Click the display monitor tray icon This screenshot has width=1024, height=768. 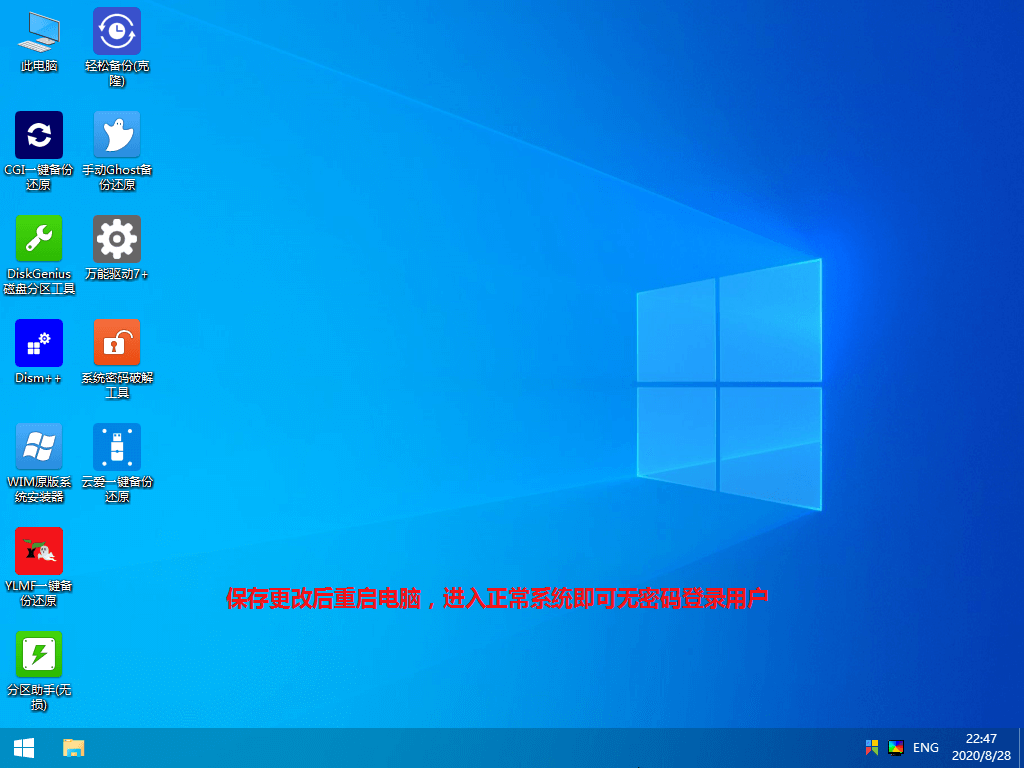coord(896,748)
